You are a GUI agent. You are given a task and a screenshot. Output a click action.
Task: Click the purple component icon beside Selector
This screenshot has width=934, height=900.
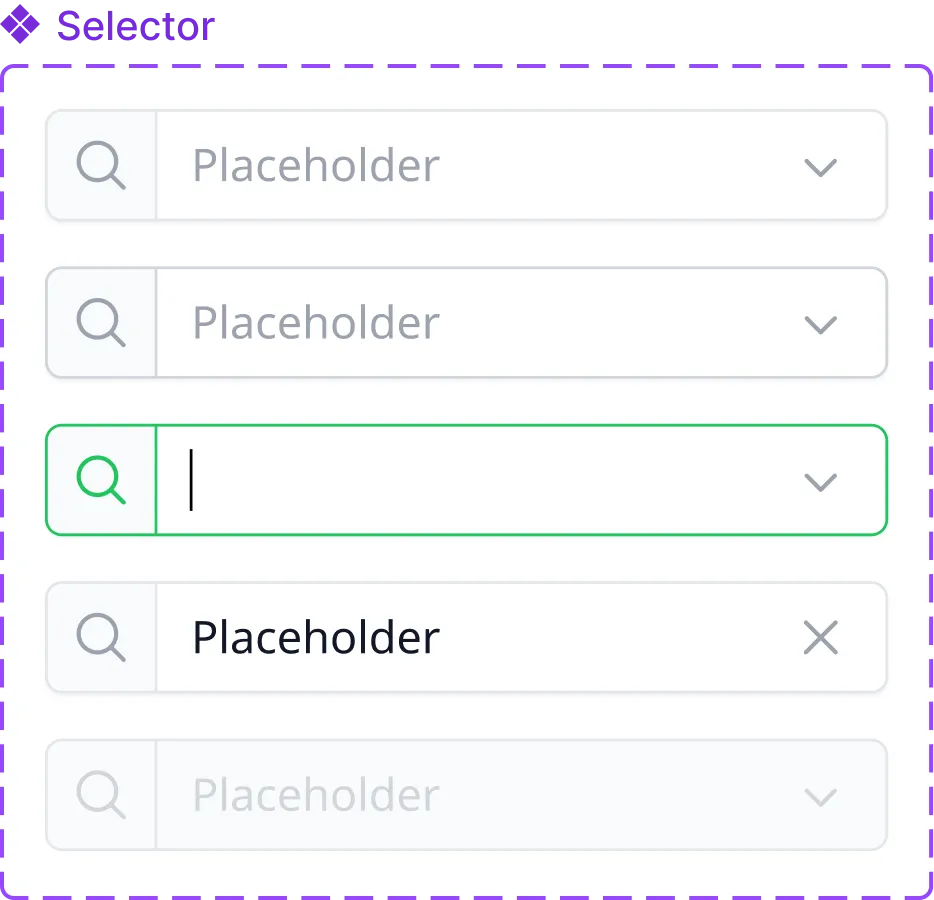pyautogui.click(x=20, y=26)
